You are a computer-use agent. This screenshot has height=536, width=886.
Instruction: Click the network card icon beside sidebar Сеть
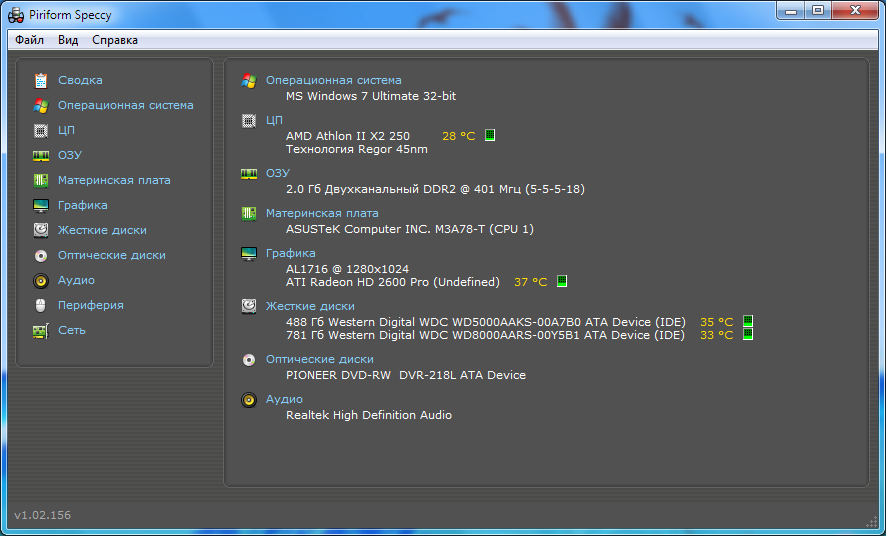tap(41, 330)
